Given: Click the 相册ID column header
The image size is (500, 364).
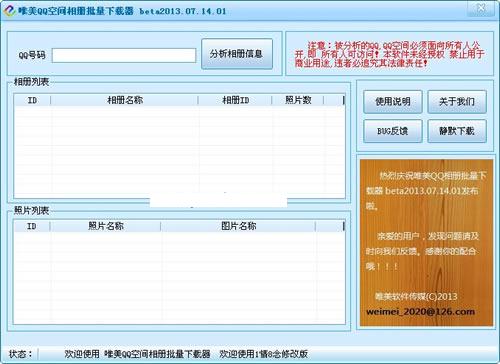Looking at the screenshot, I should pos(235,100).
